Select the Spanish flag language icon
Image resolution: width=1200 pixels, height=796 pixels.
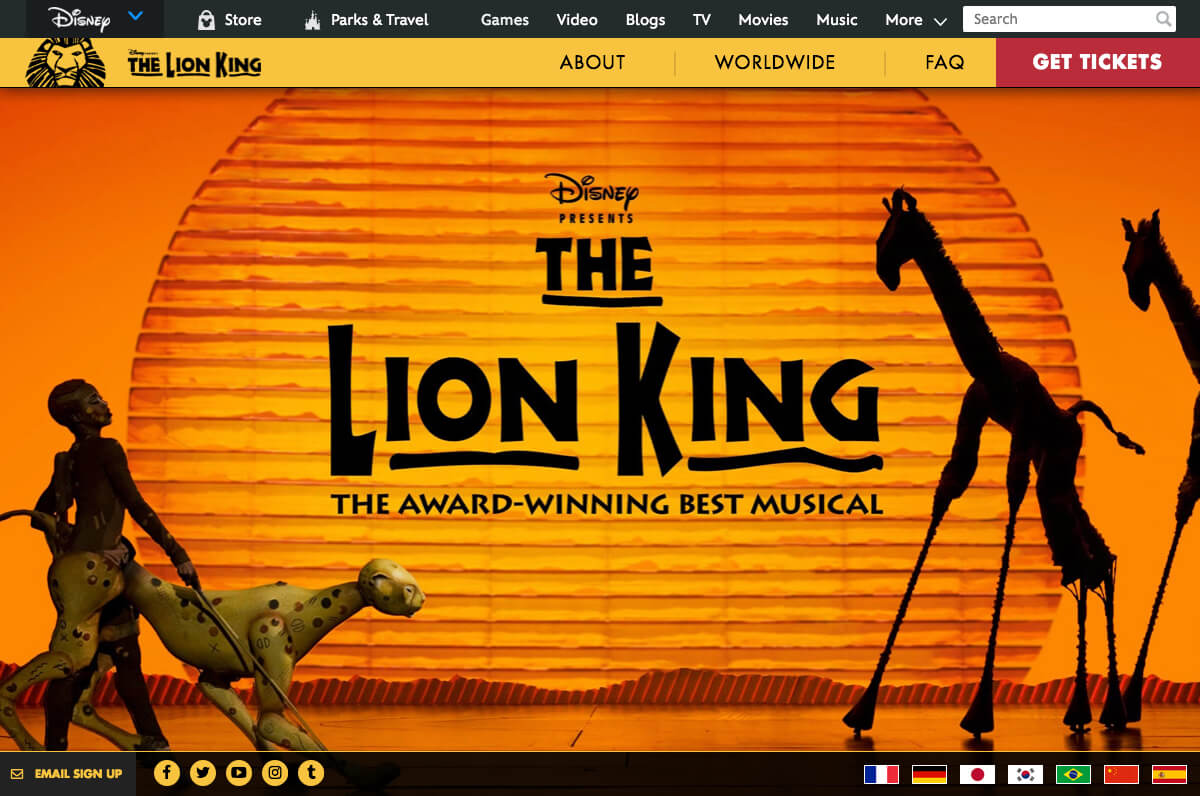click(x=1169, y=774)
